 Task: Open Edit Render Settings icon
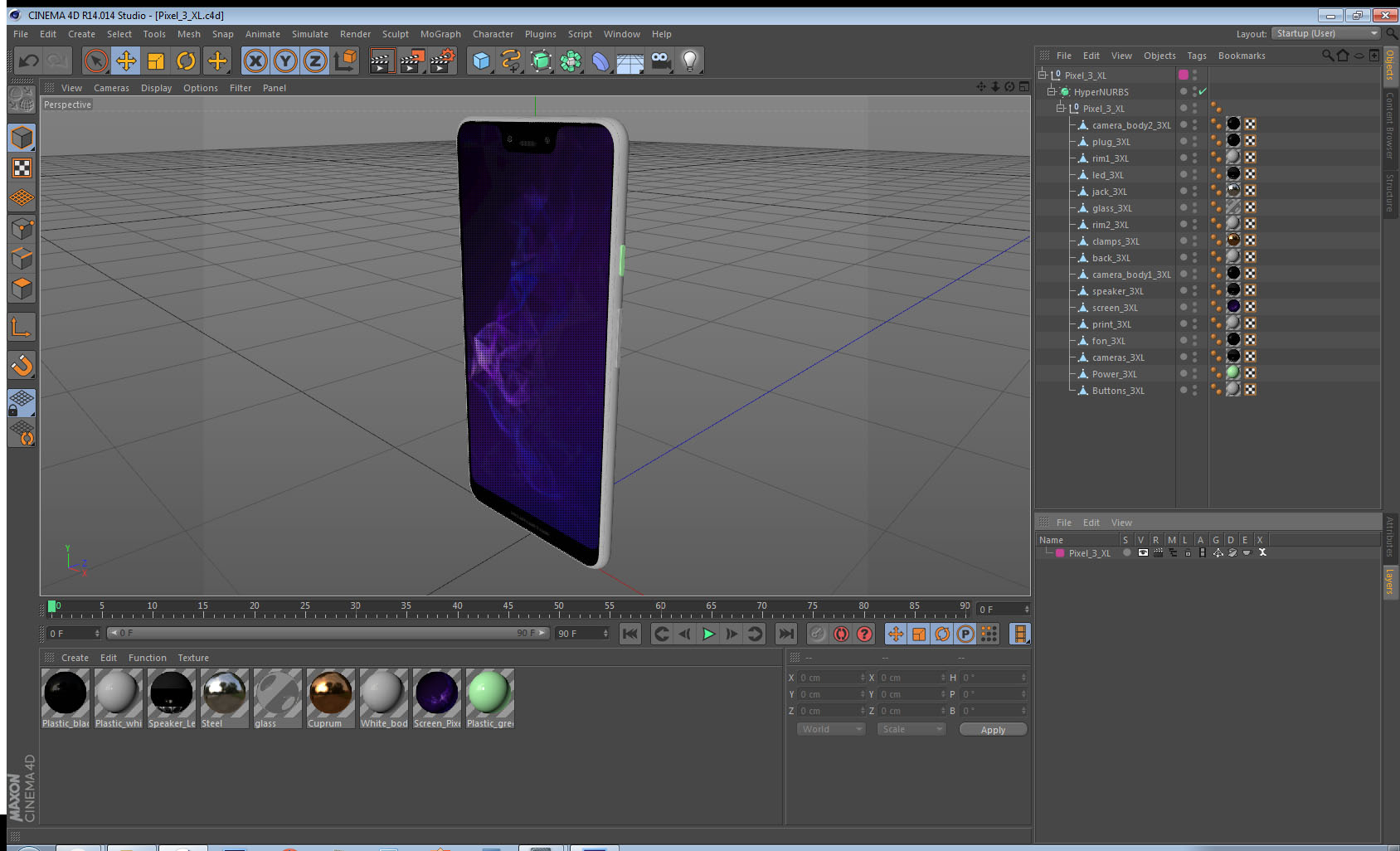(x=443, y=61)
